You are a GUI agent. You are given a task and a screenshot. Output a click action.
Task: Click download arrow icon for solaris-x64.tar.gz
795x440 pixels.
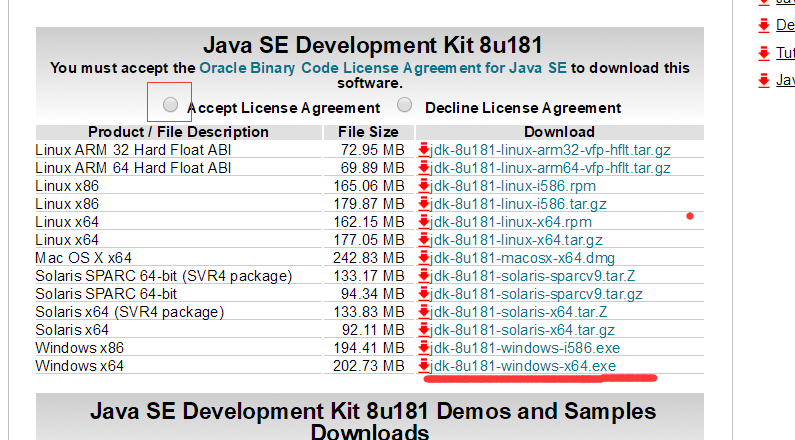(424, 329)
